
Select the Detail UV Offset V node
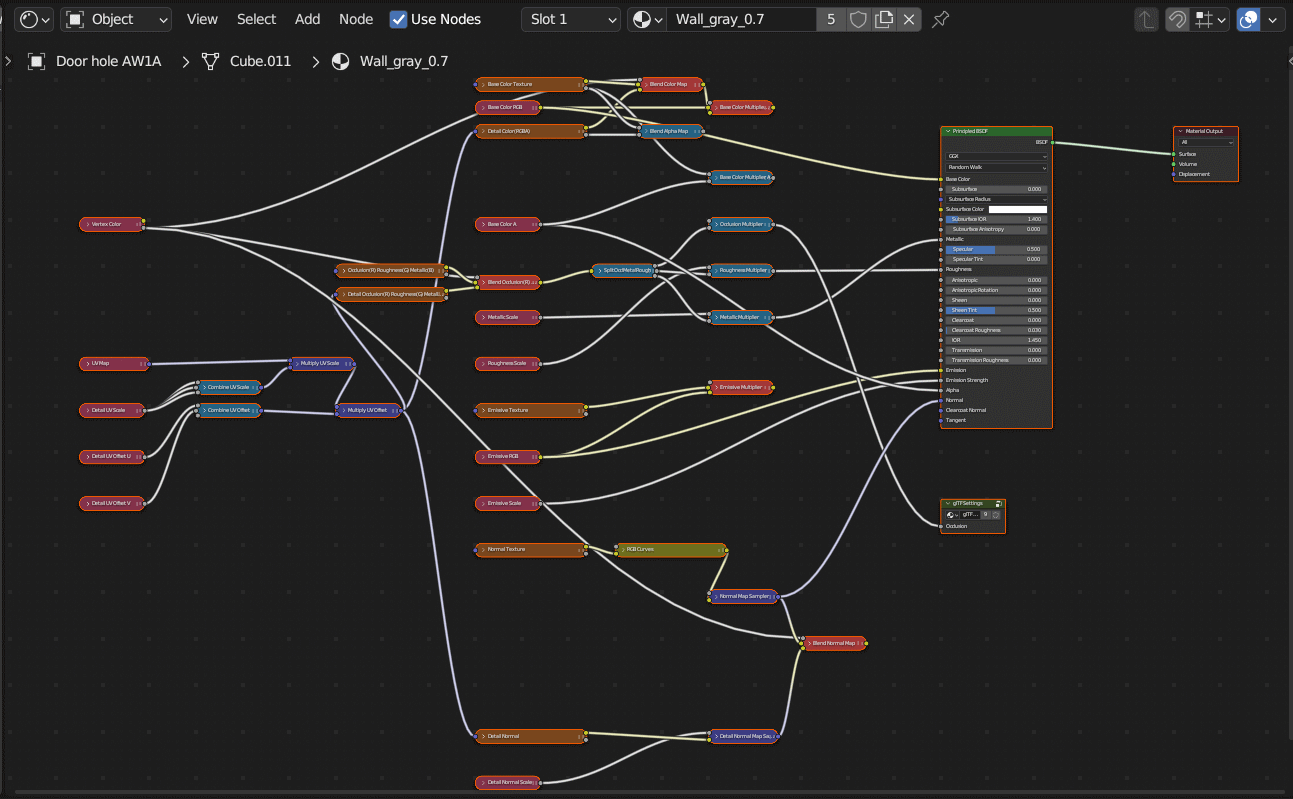coord(112,503)
